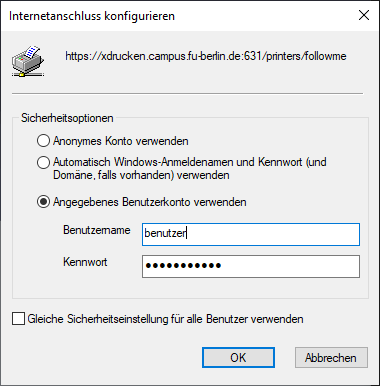
Task: Click the dialog title bar text
Action: [x=92, y=16]
